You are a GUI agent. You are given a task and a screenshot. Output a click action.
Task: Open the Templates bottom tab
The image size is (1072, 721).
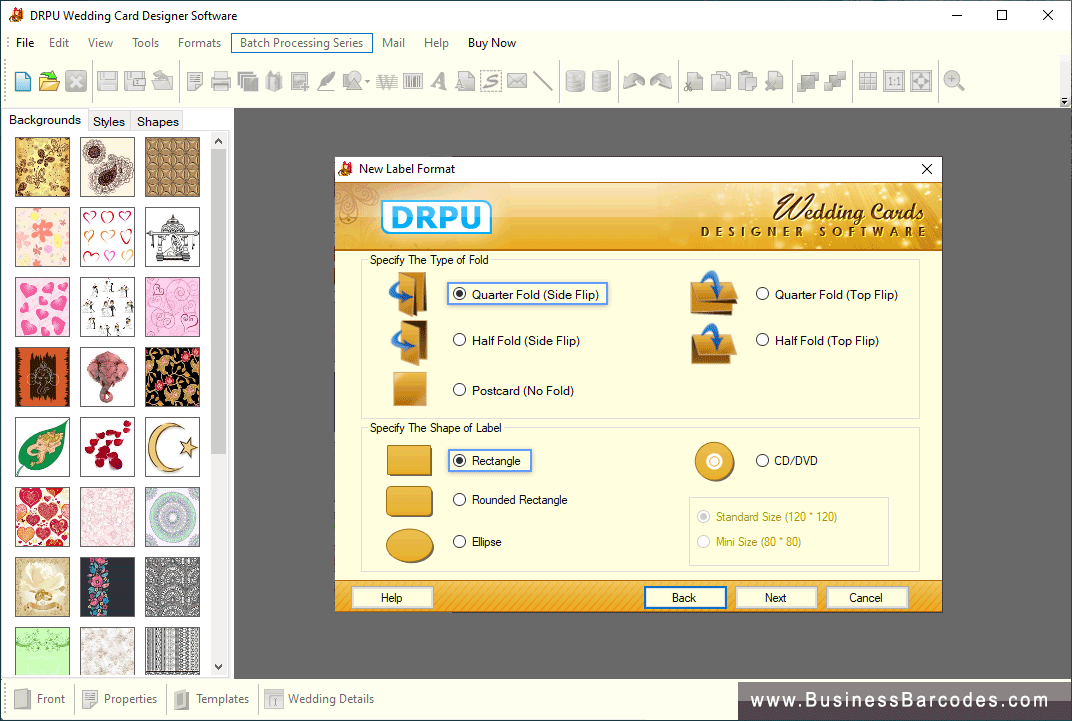212,699
